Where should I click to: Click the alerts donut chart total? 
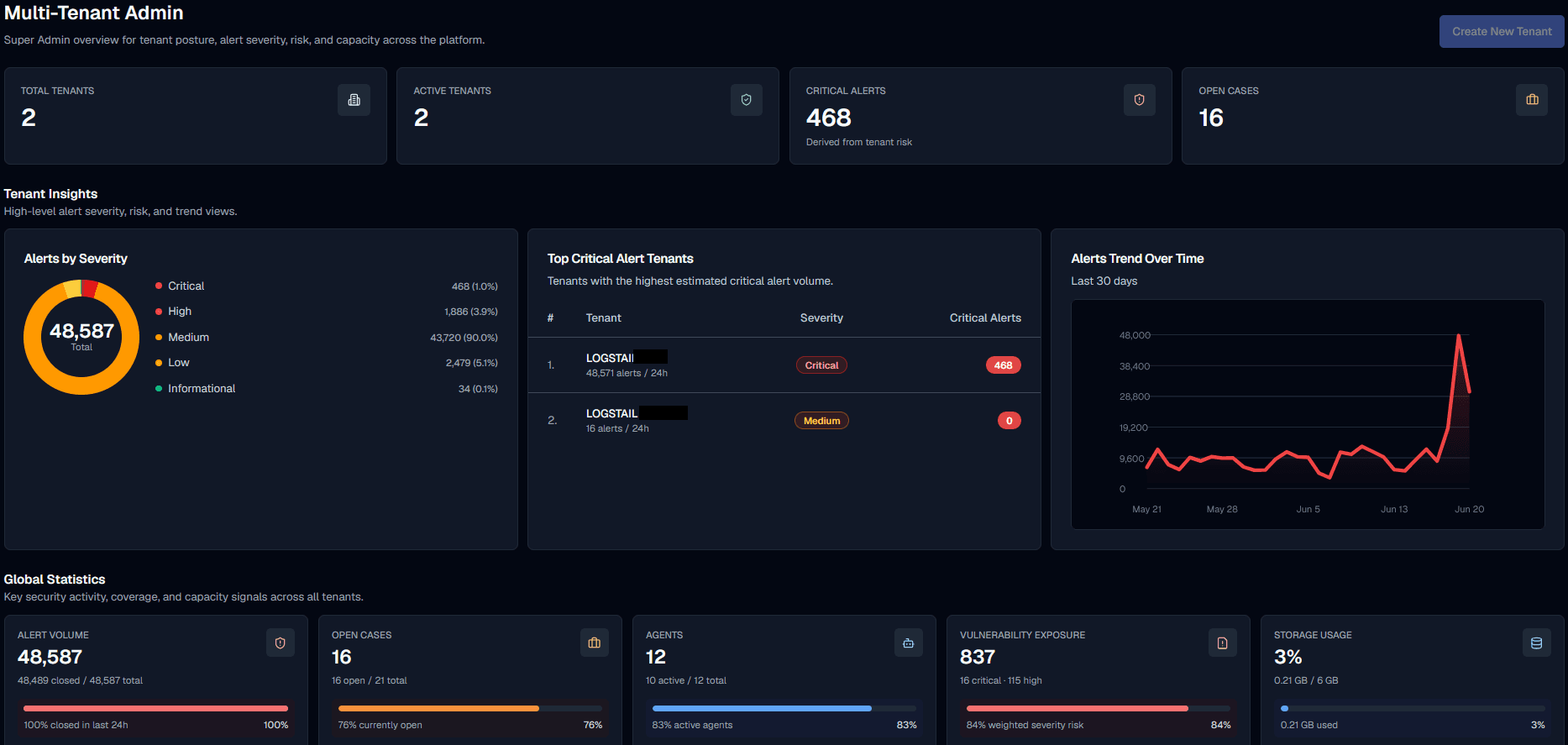81,336
